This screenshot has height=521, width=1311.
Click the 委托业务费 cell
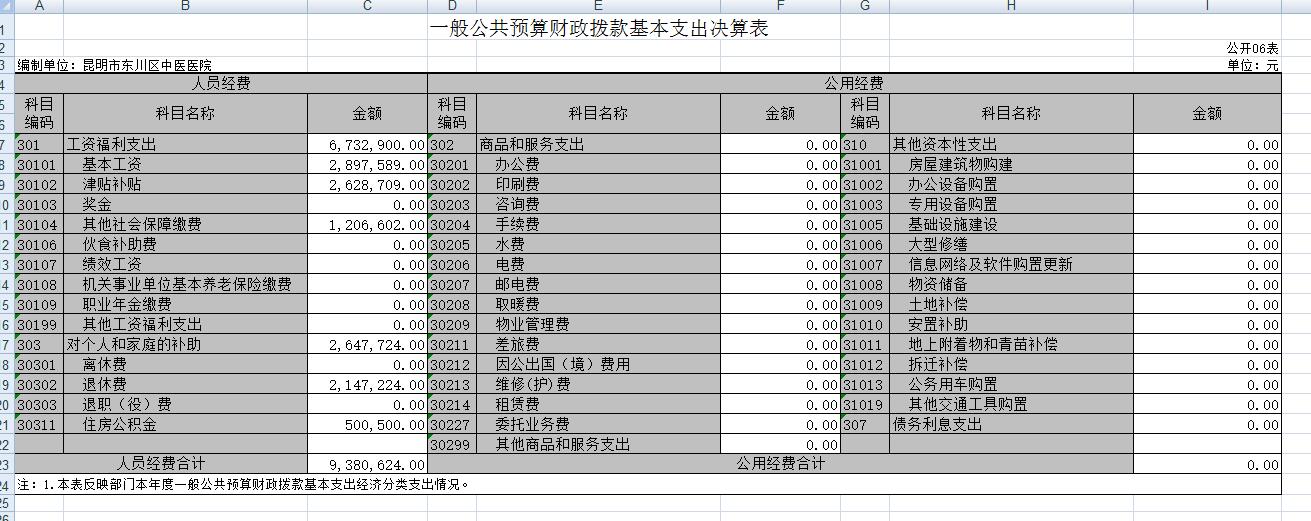pyautogui.click(x=598, y=424)
